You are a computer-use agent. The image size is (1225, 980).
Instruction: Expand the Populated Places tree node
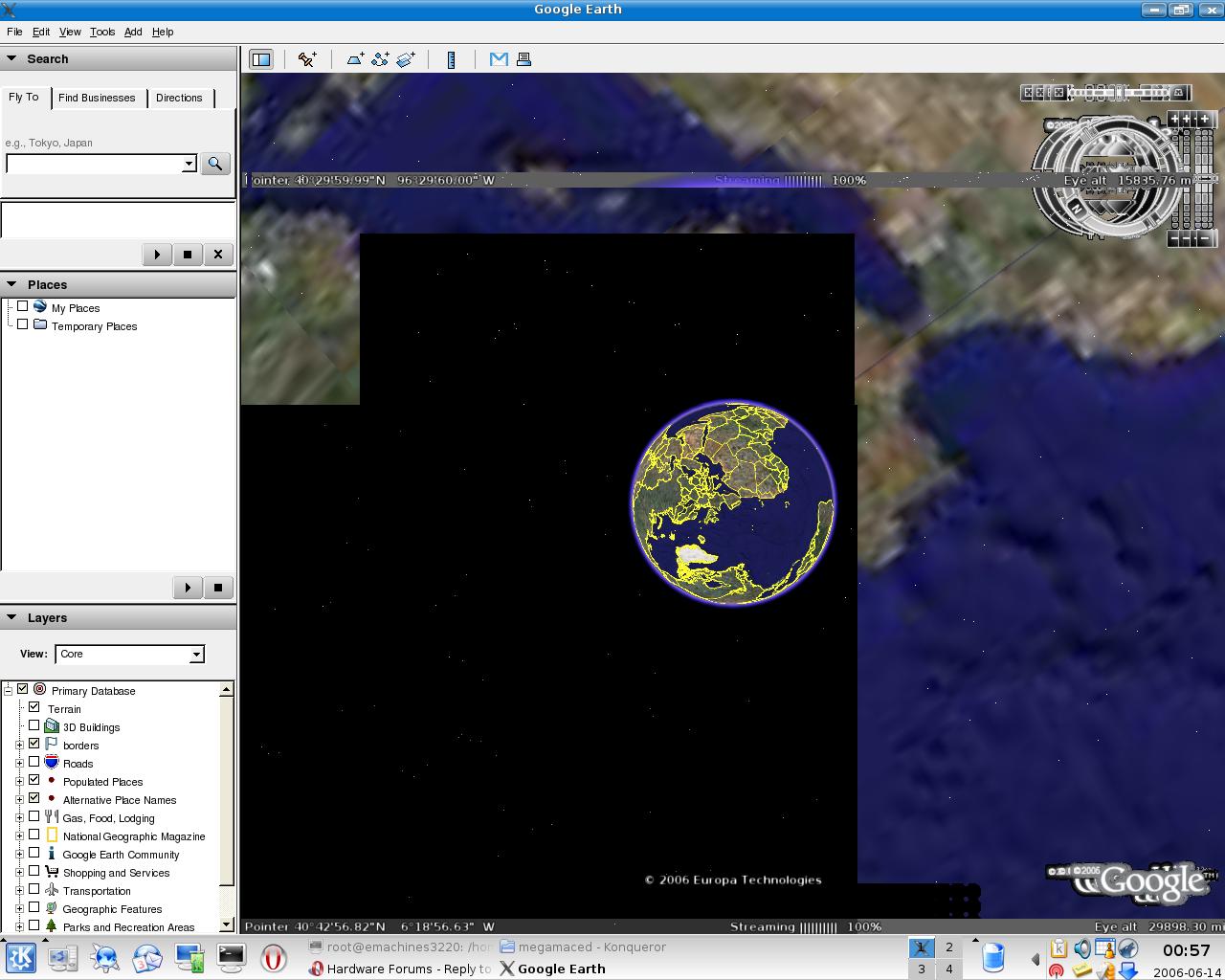19,781
